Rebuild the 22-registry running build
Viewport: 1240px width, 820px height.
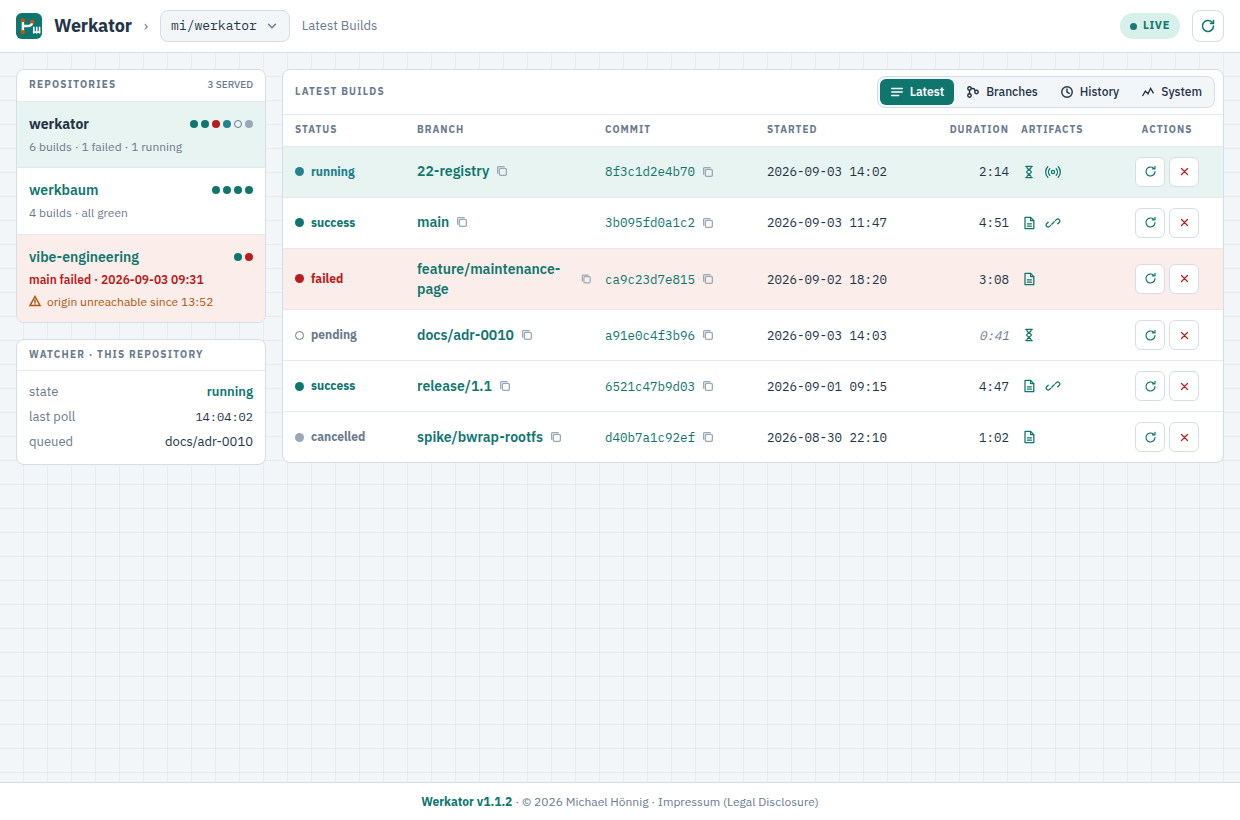coord(1150,172)
